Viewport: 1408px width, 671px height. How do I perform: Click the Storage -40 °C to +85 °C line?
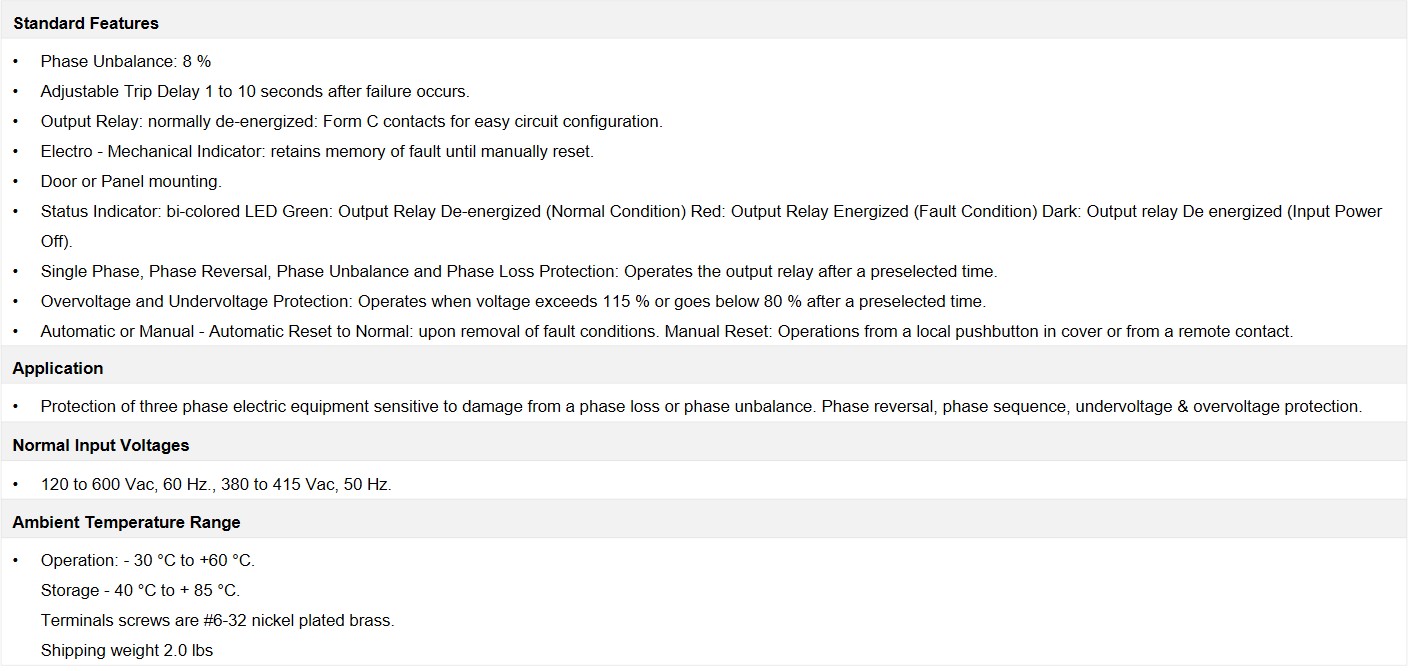pyautogui.click(x=140, y=590)
